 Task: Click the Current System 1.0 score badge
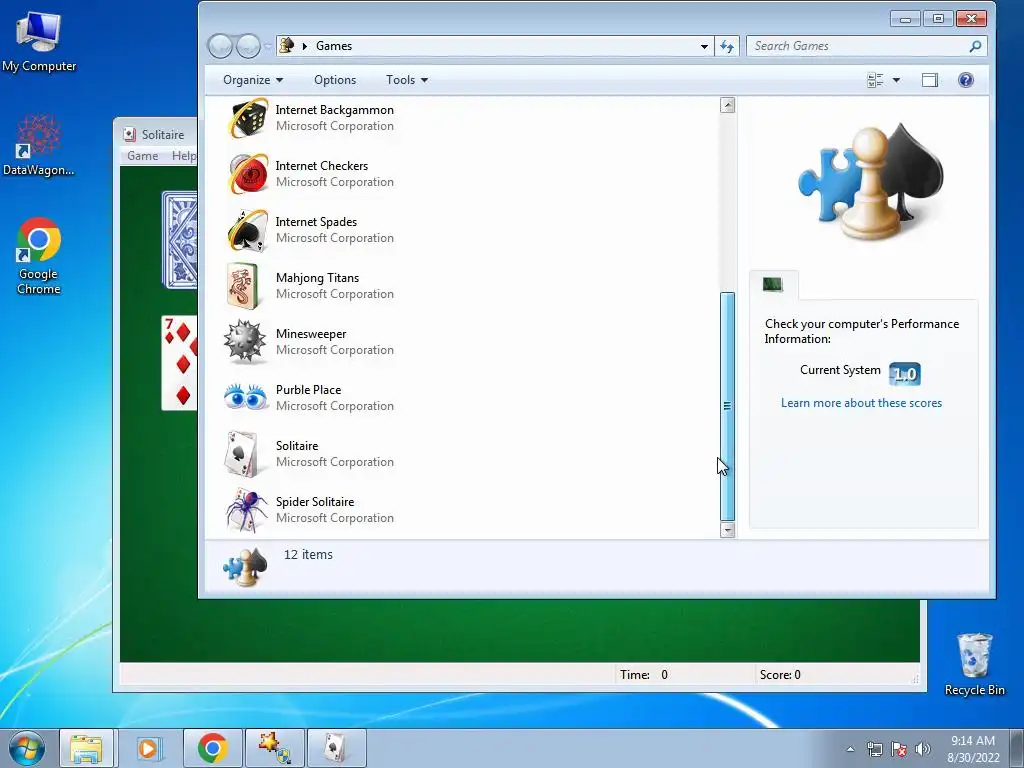click(x=904, y=374)
